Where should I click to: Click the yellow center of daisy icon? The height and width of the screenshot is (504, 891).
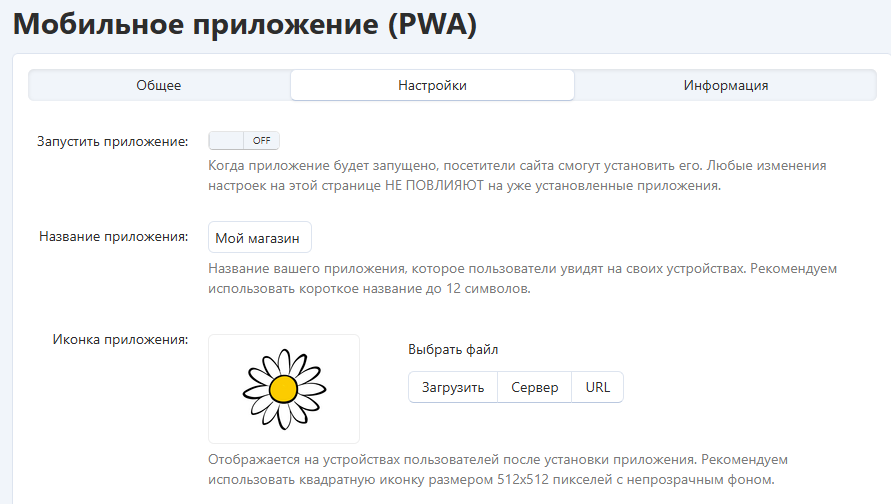[284, 388]
